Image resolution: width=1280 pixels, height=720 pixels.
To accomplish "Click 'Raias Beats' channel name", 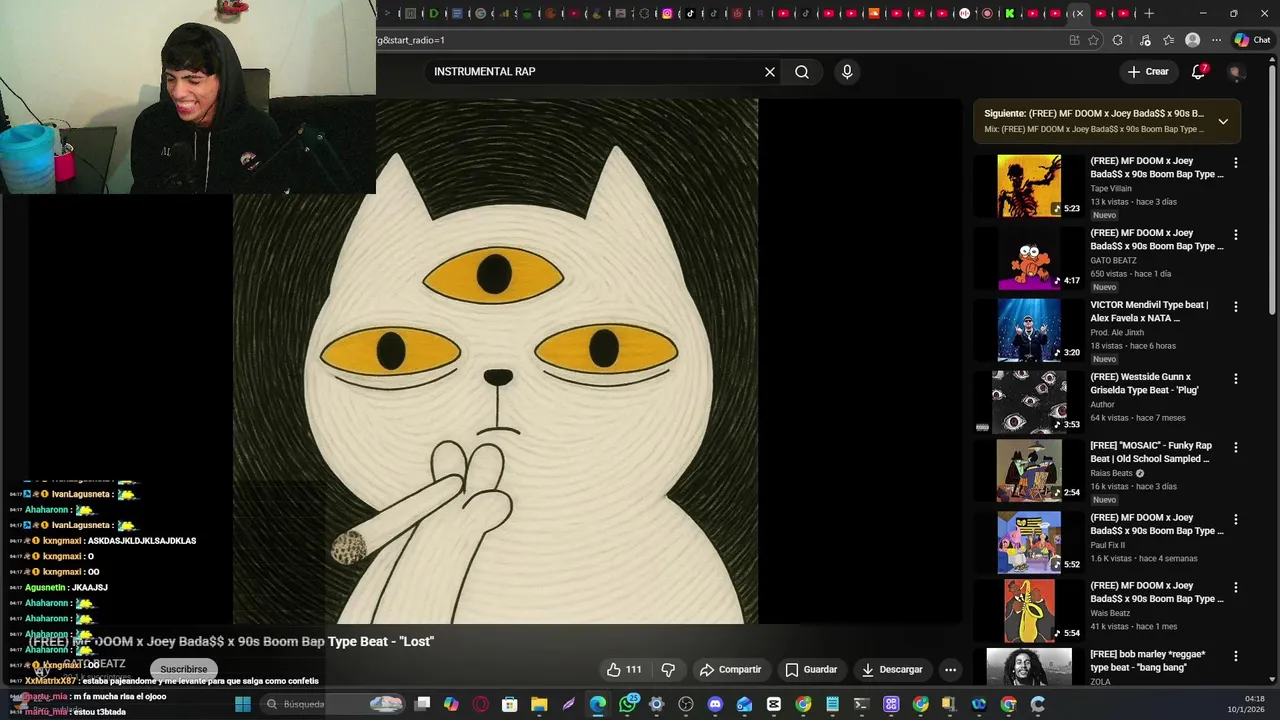I will point(1111,473).
